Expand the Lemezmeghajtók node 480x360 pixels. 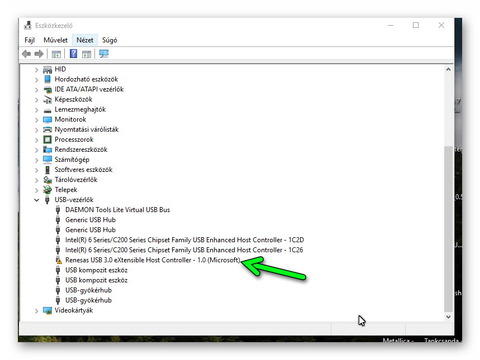37,110
